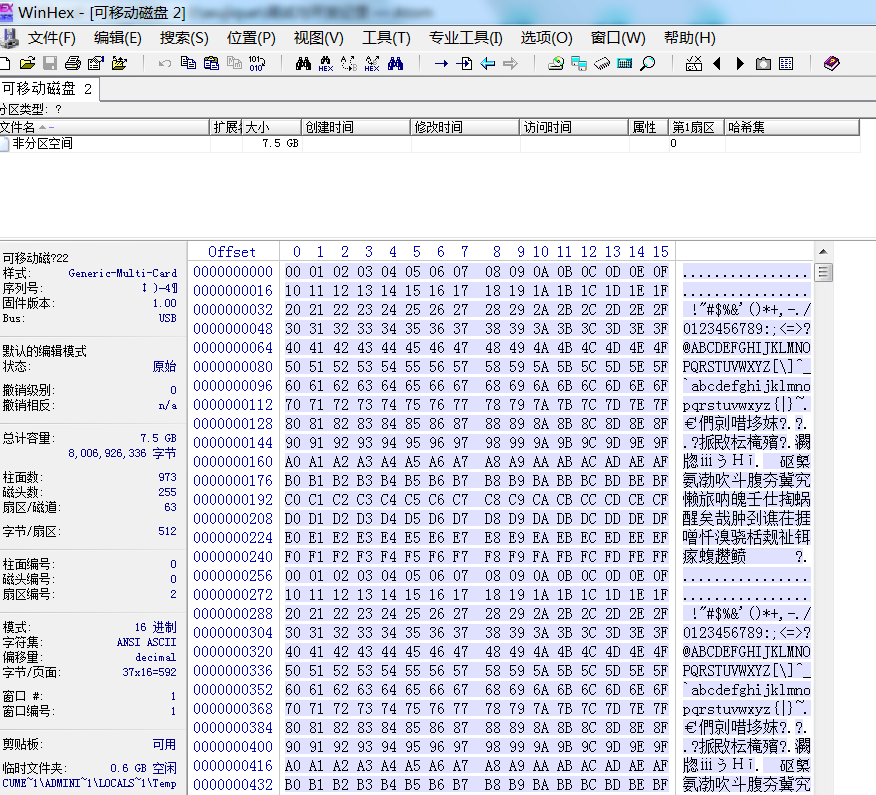Click the hex view scroll-up arrow
Screen dimensions: 876x795
coord(823,252)
